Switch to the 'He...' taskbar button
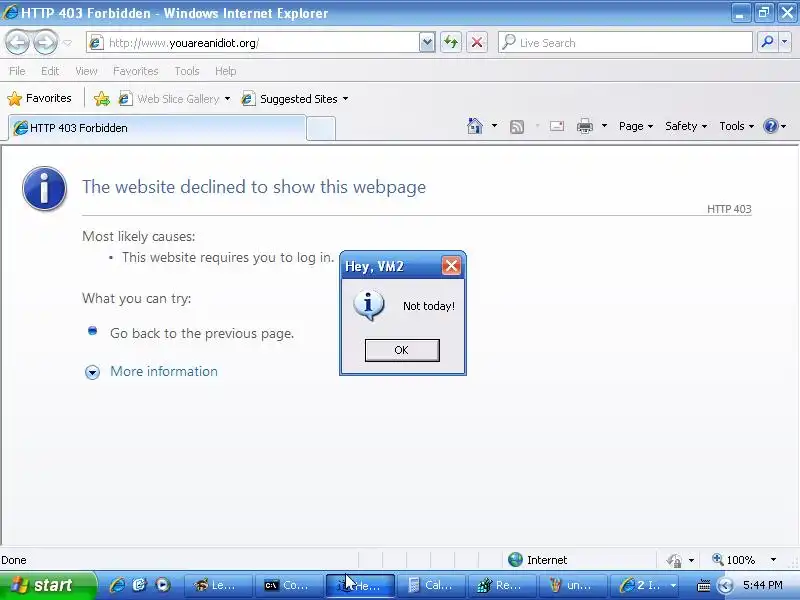The image size is (800, 600). pyautogui.click(x=360, y=585)
